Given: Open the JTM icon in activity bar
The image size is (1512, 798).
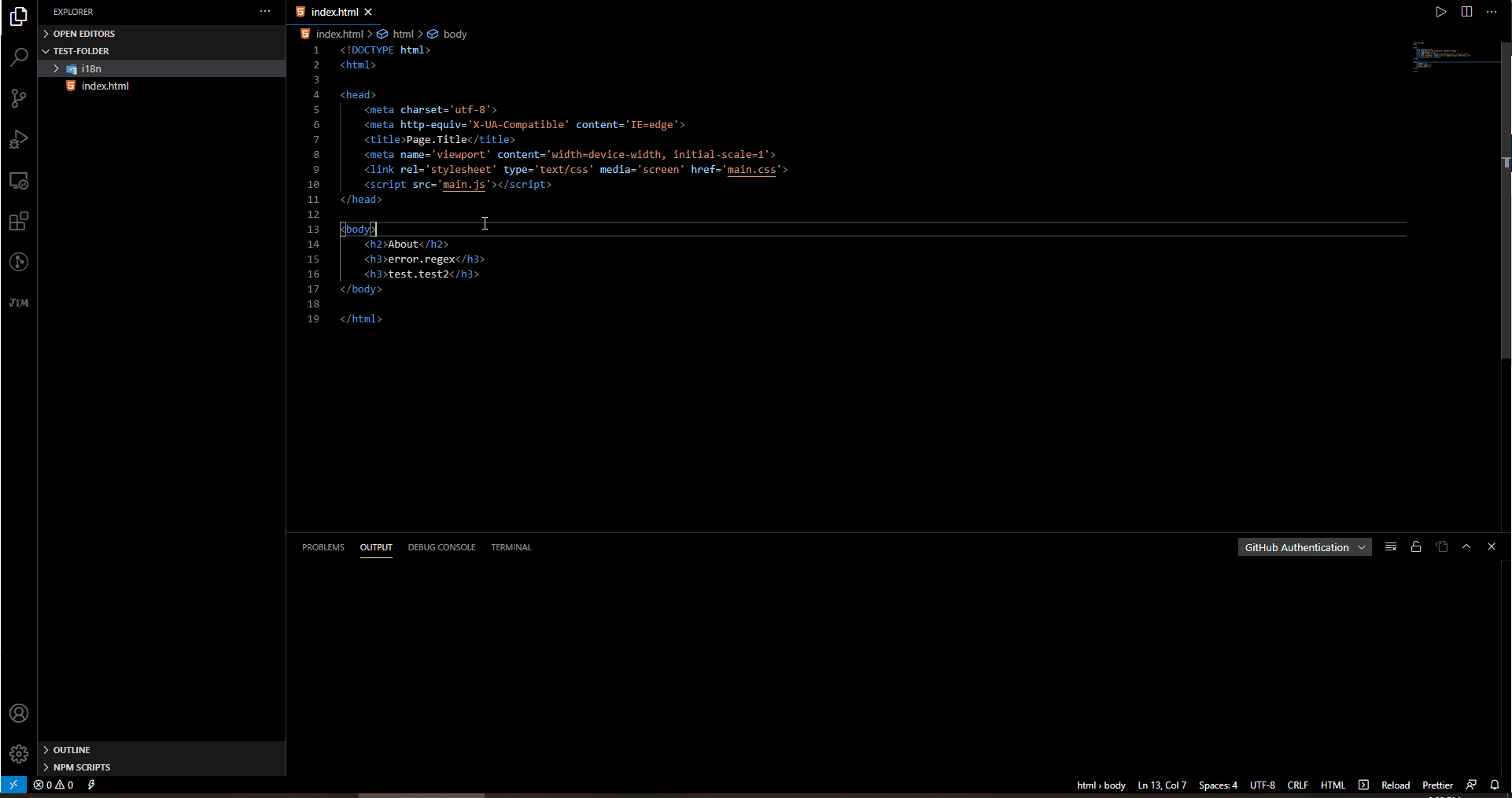Looking at the screenshot, I should [x=19, y=303].
